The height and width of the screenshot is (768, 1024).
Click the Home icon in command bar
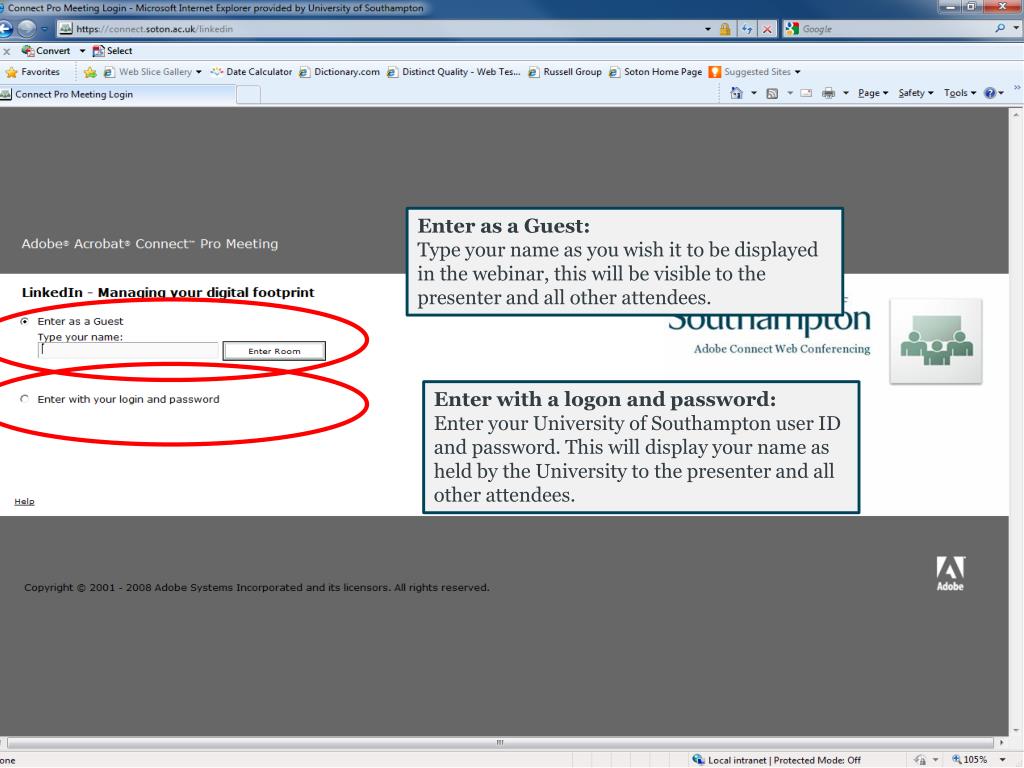[x=736, y=93]
